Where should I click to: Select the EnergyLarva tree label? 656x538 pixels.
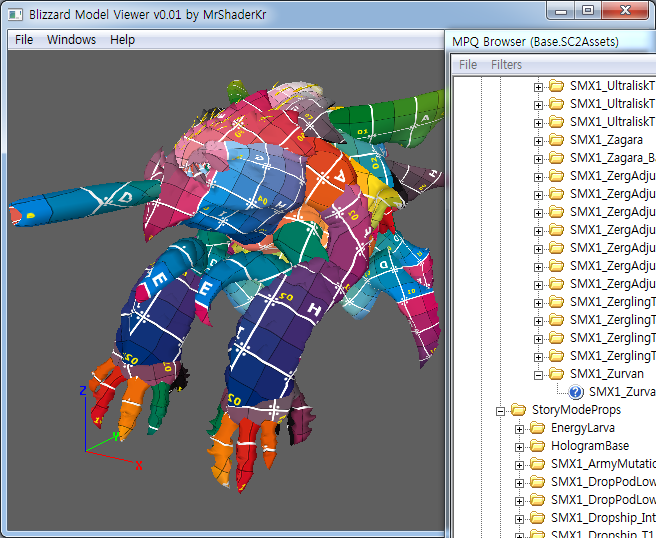coord(583,428)
